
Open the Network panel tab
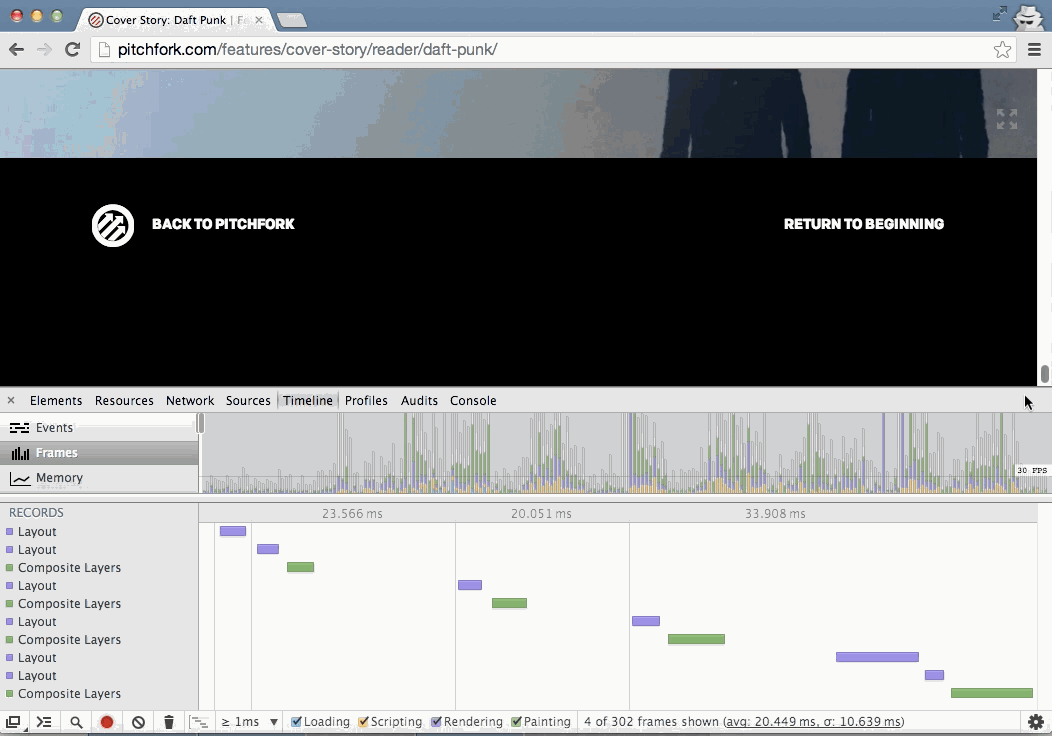coord(190,401)
